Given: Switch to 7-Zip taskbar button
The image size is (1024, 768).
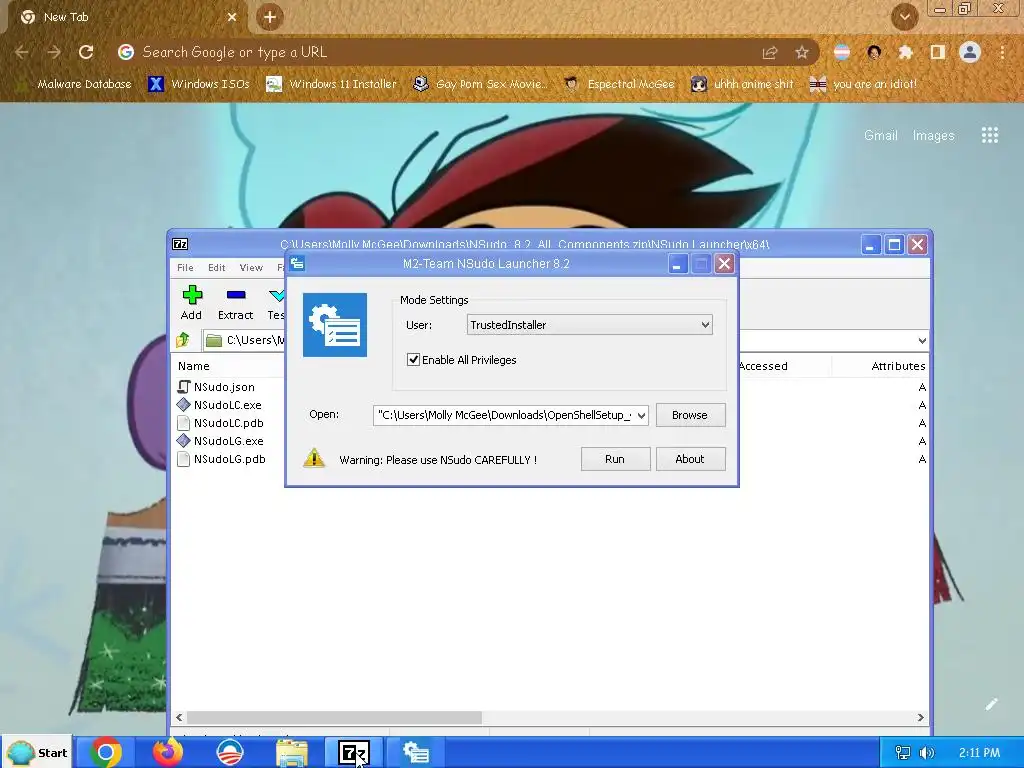Looking at the screenshot, I should tap(353, 752).
